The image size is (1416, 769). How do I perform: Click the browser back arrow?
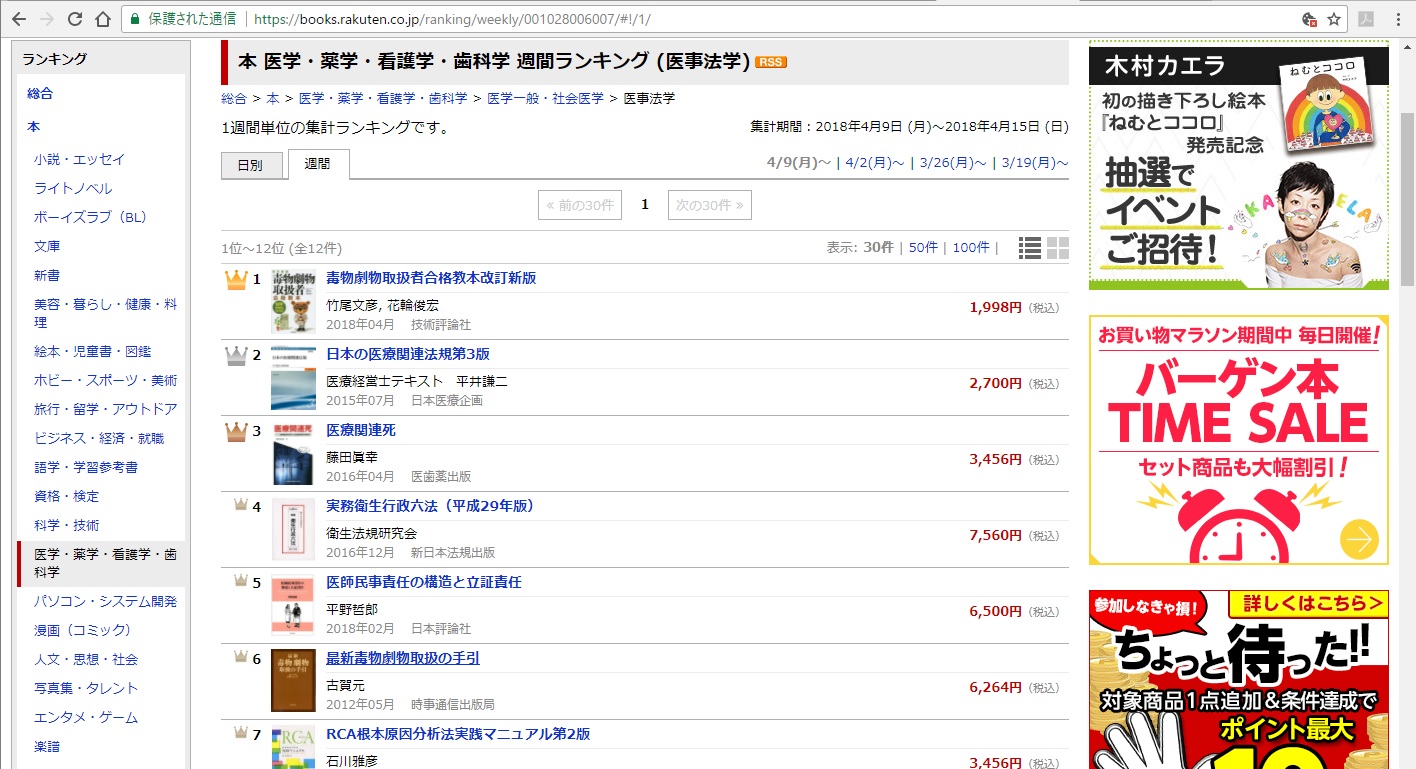point(19,19)
